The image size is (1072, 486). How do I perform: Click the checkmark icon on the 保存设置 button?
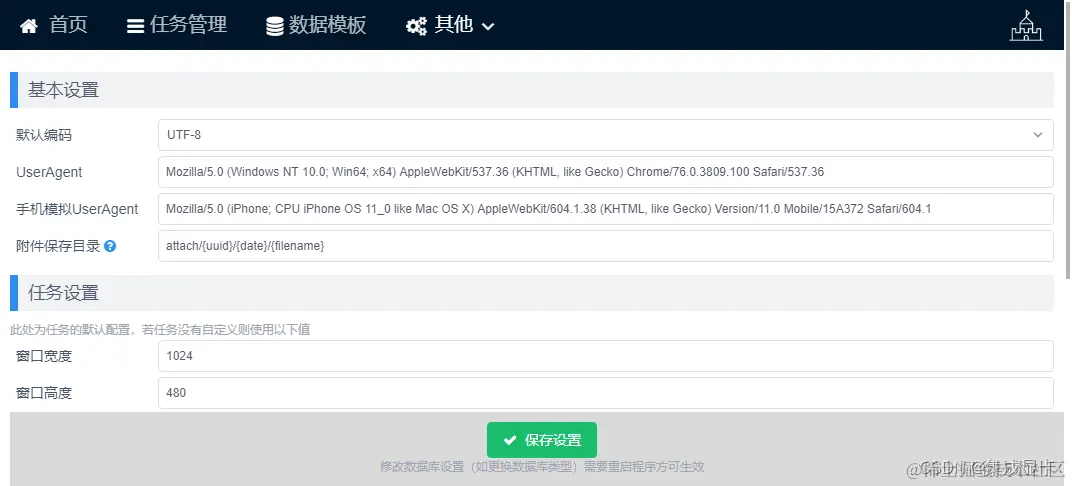pos(509,440)
